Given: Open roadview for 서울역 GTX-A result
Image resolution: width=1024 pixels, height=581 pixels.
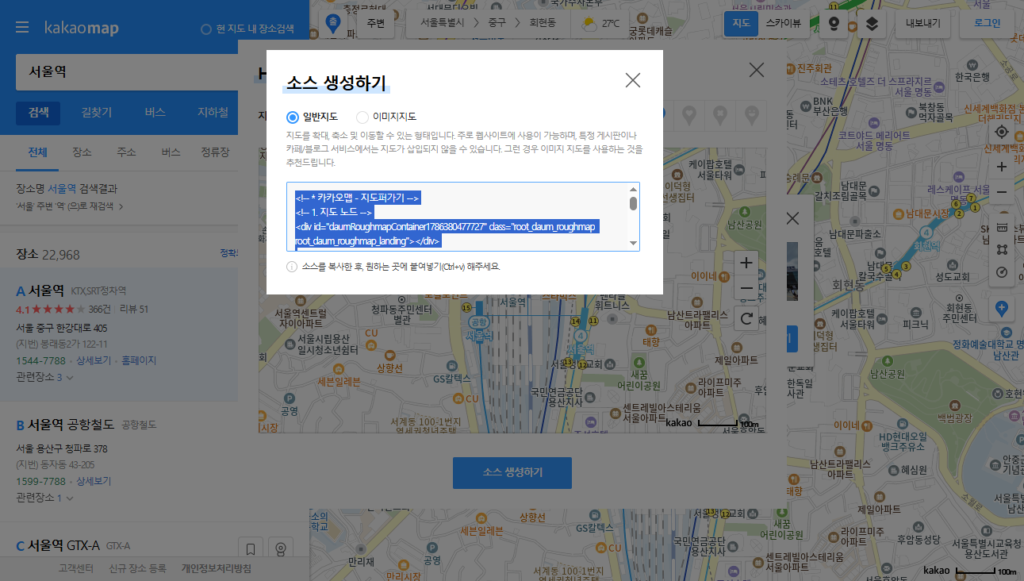Looking at the screenshot, I should point(280,548).
